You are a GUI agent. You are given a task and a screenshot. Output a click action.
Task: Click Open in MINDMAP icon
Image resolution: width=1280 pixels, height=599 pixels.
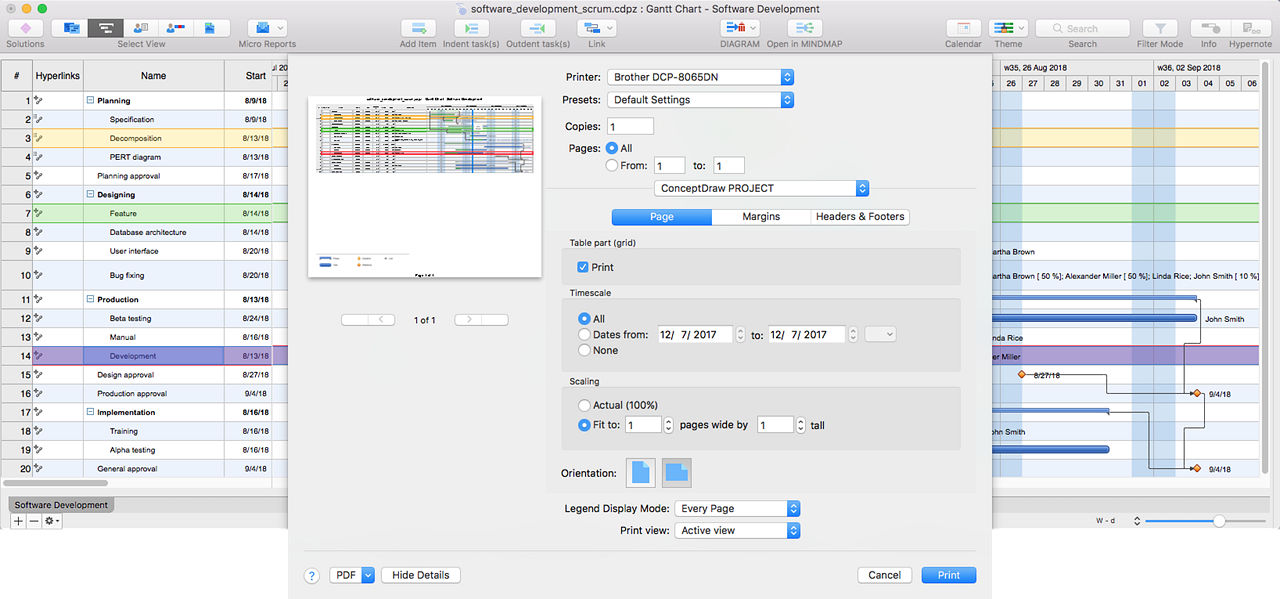(804, 28)
